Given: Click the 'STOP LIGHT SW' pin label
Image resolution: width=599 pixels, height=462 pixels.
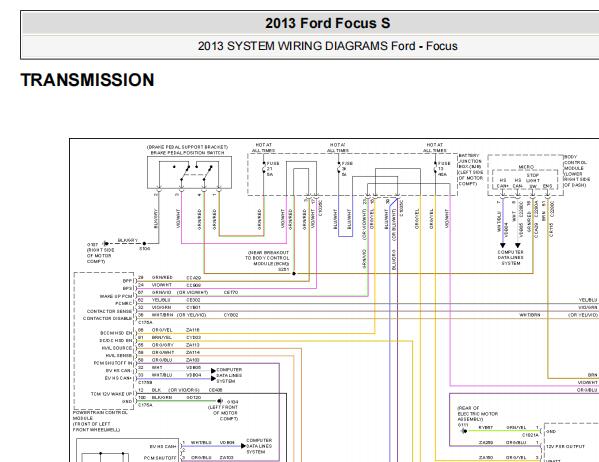Looking at the screenshot, I should (532, 181).
